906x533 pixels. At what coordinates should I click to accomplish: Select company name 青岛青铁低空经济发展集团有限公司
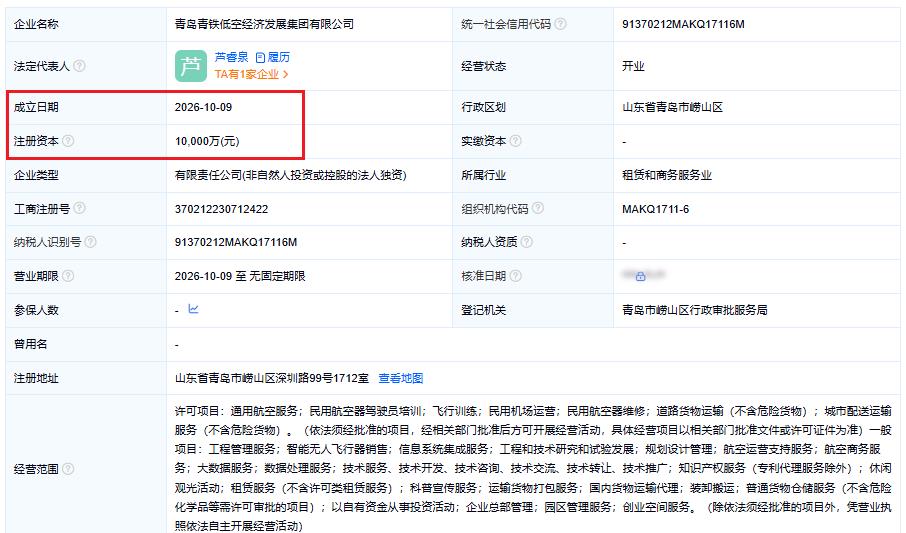tap(264, 24)
